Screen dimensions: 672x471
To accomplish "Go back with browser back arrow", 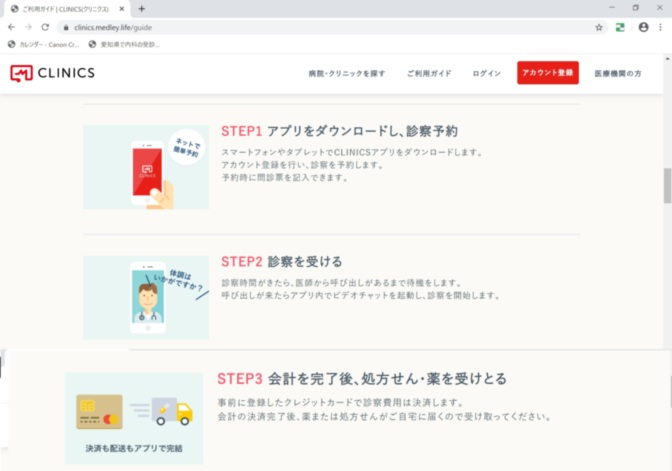I will [x=12, y=27].
